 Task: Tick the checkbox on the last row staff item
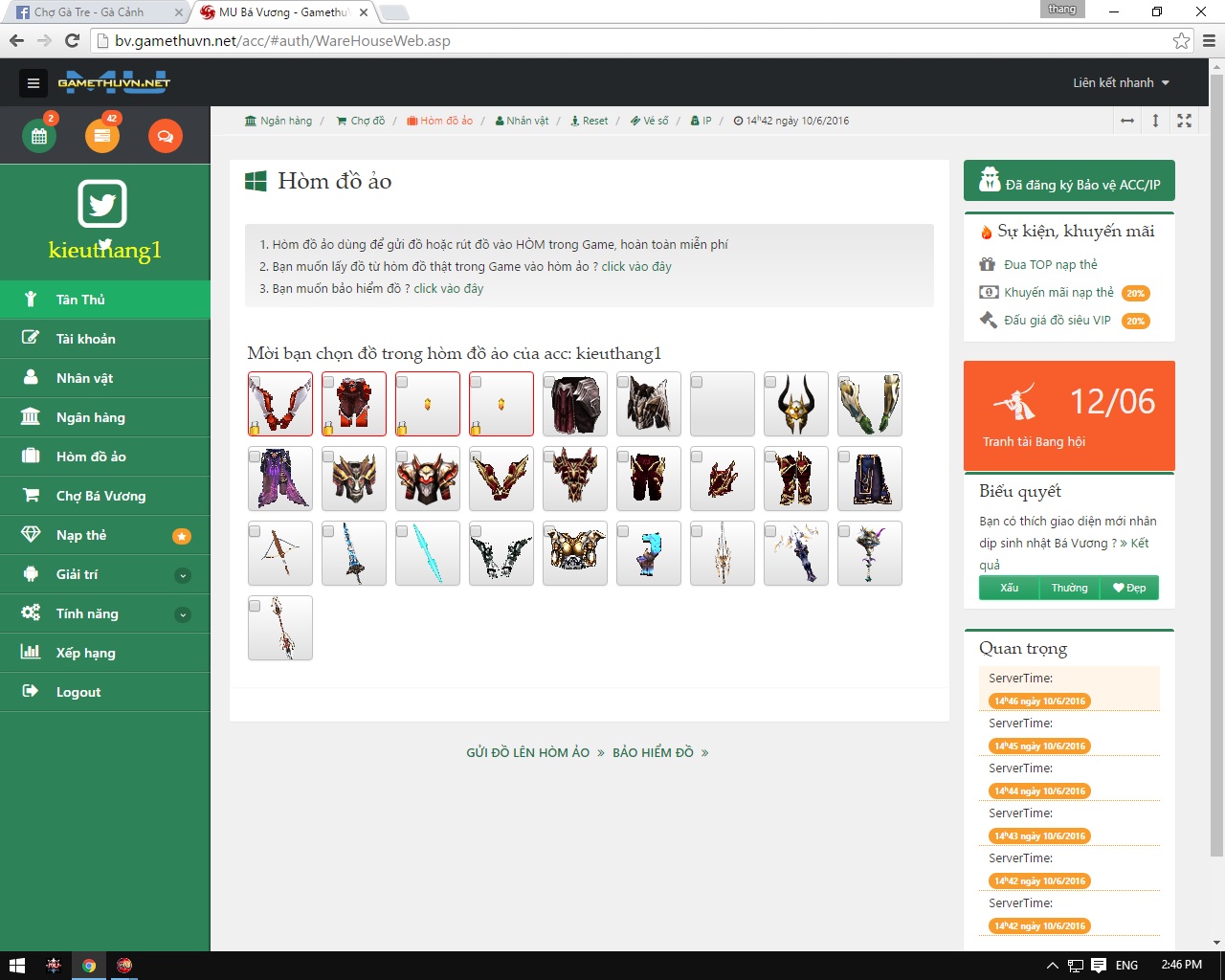256,606
